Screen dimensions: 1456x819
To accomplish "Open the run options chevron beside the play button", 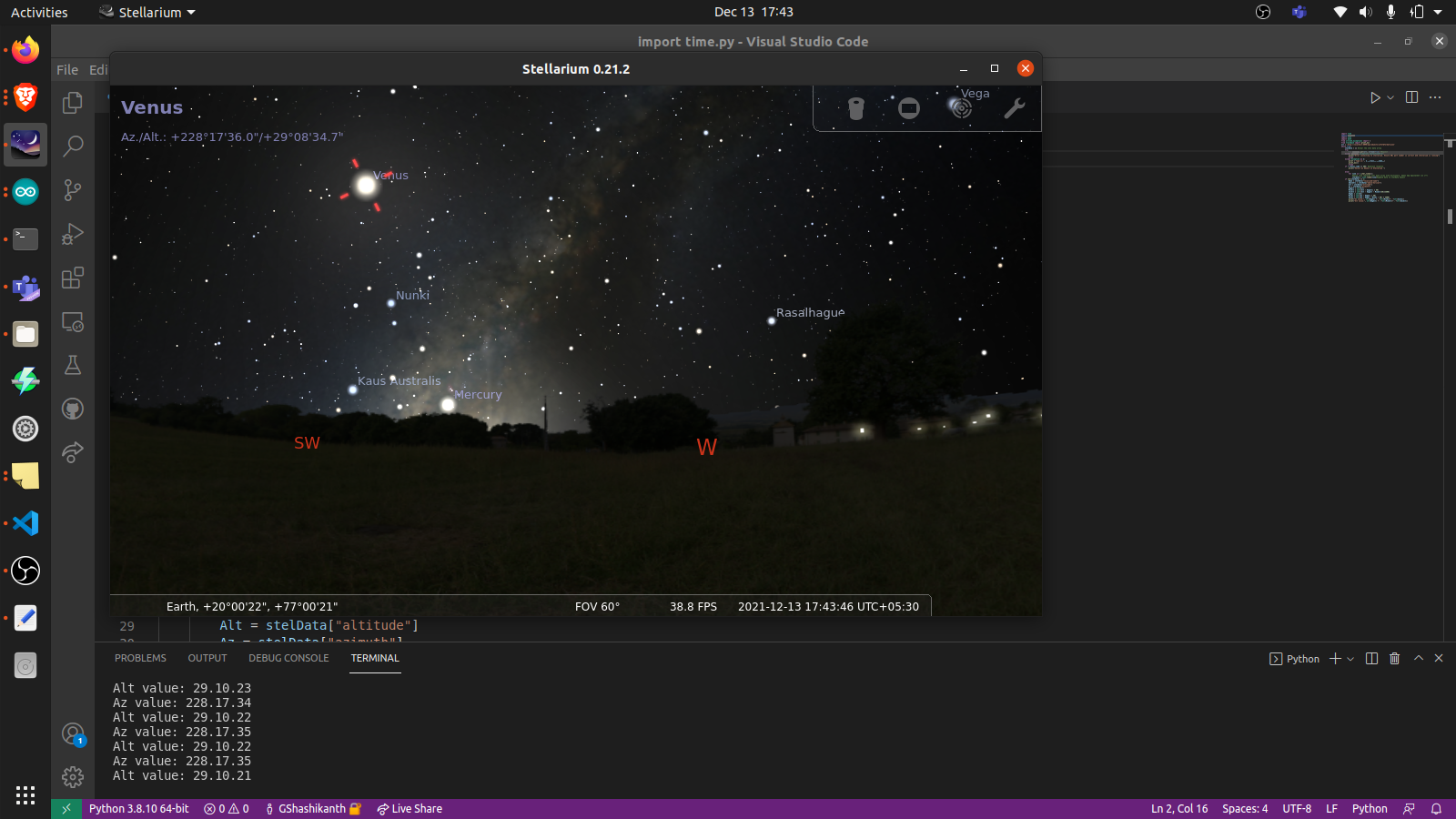I will click(1389, 97).
